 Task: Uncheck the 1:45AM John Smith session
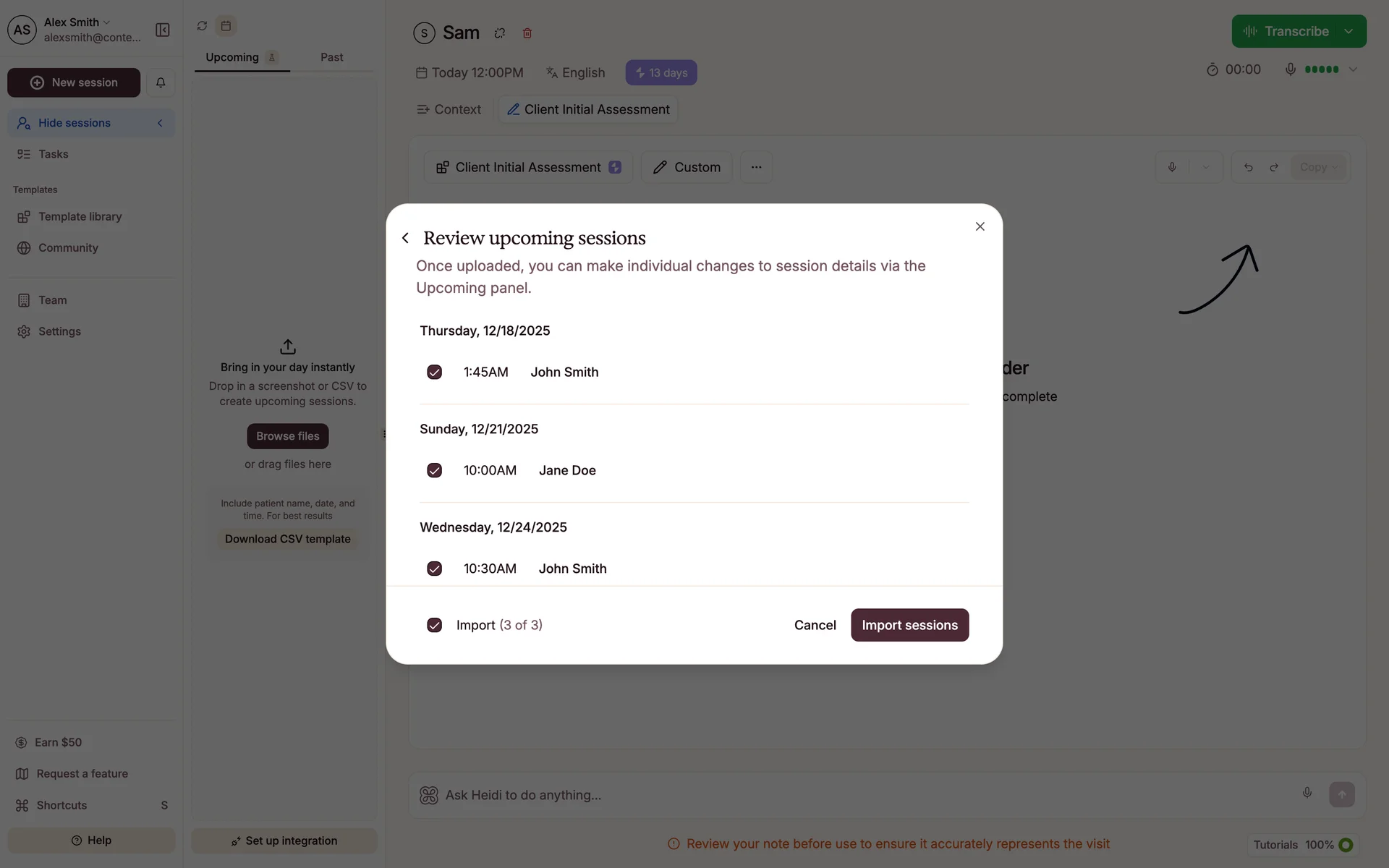(x=434, y=372)
